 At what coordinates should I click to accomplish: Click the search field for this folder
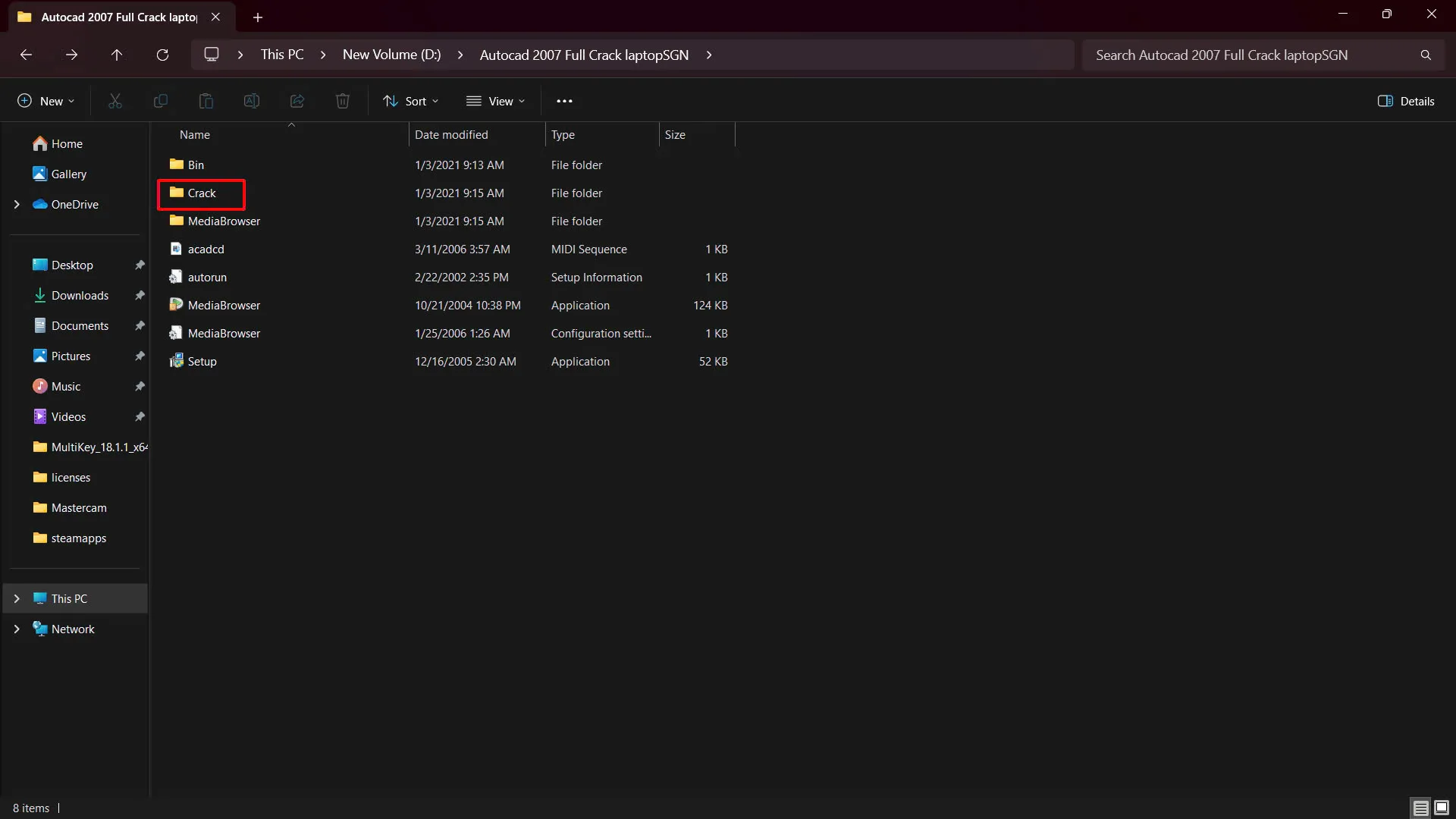point(1251,55)
